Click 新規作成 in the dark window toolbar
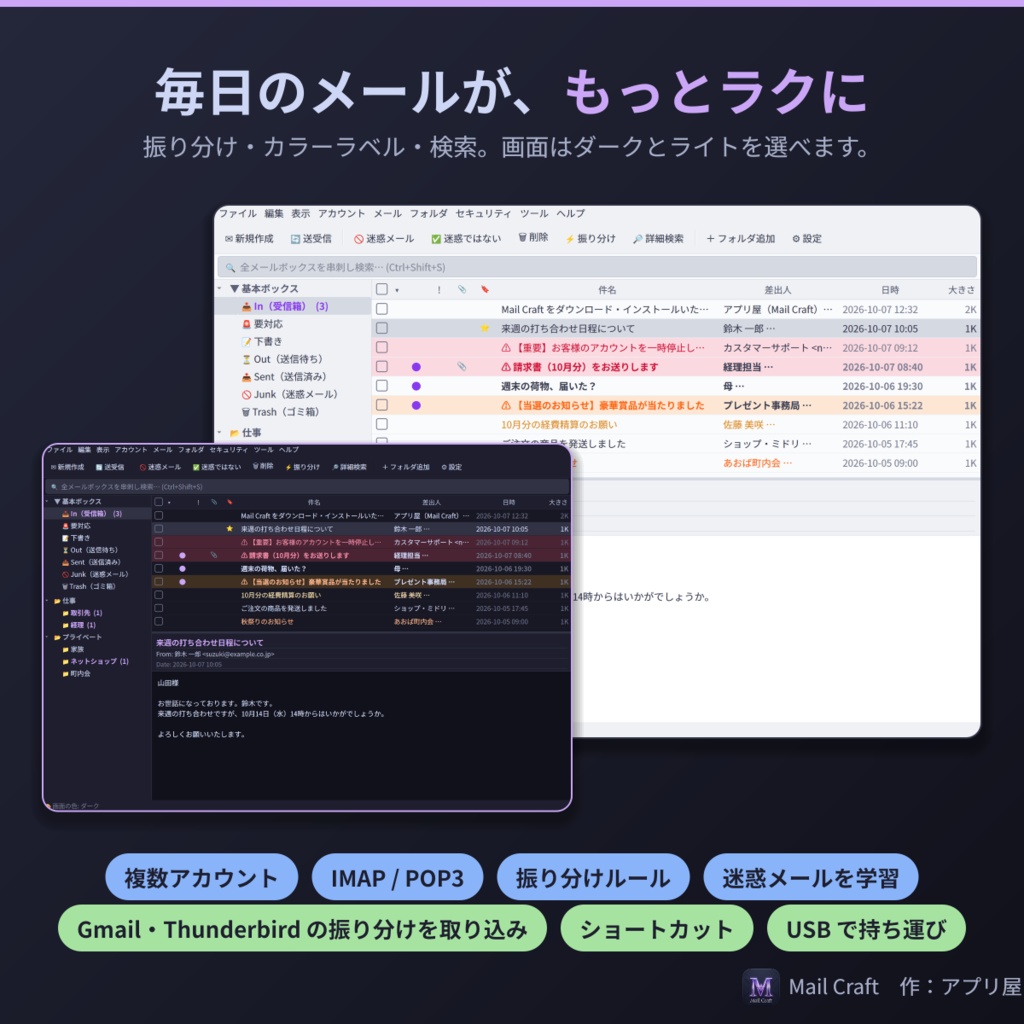The height and width of the screenshot is (1024, 1024). coord(67,467)
